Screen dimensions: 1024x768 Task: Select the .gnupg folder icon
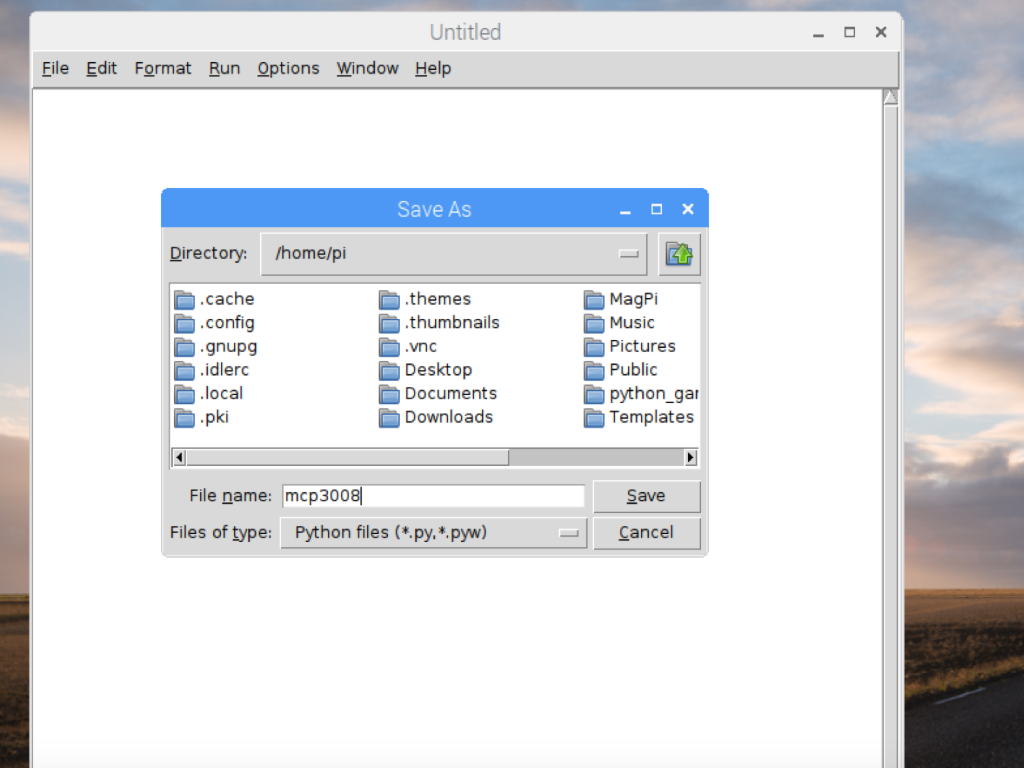(x=185, y=347)
